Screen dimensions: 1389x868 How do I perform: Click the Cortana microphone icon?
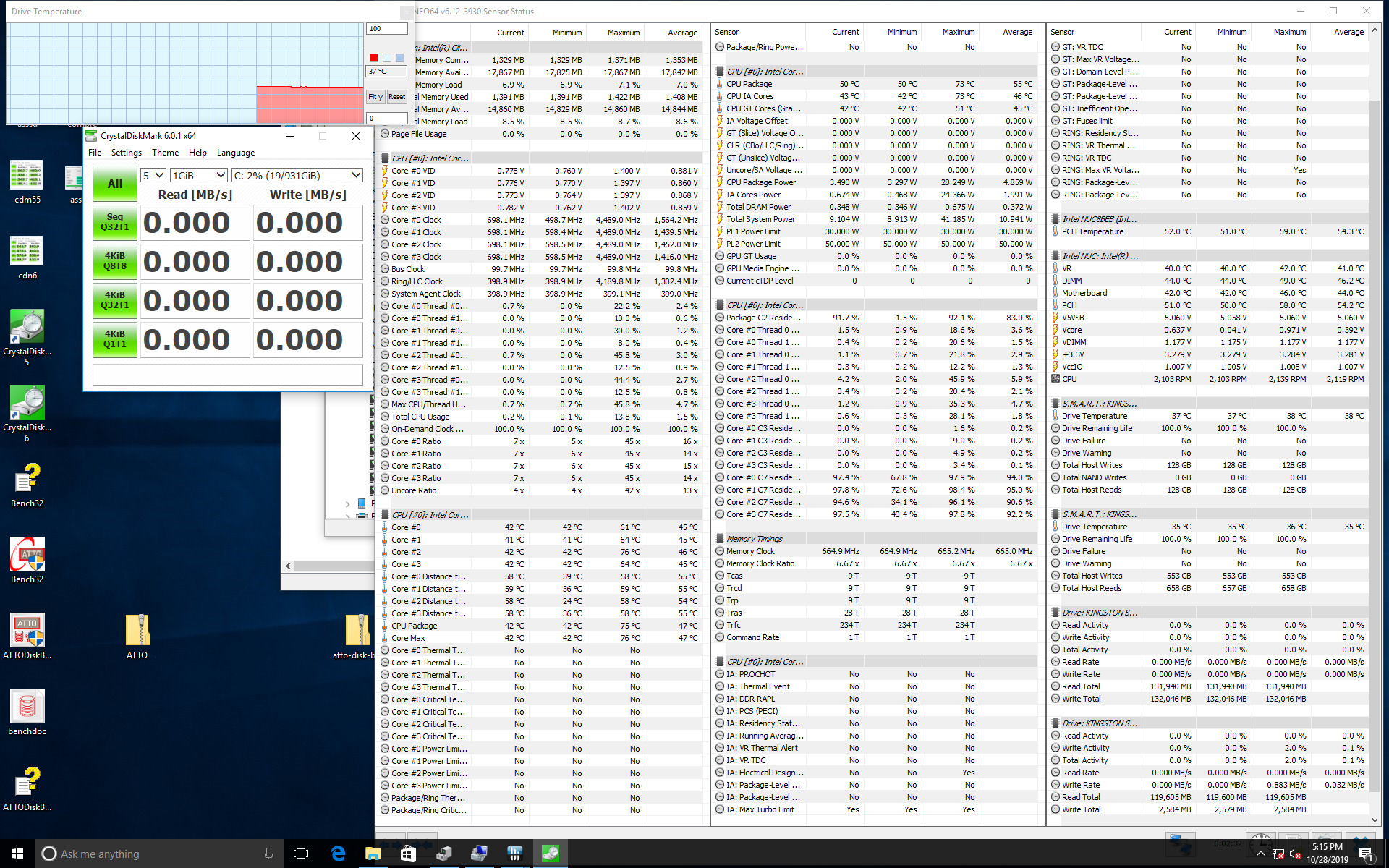(x=268, y=854)
